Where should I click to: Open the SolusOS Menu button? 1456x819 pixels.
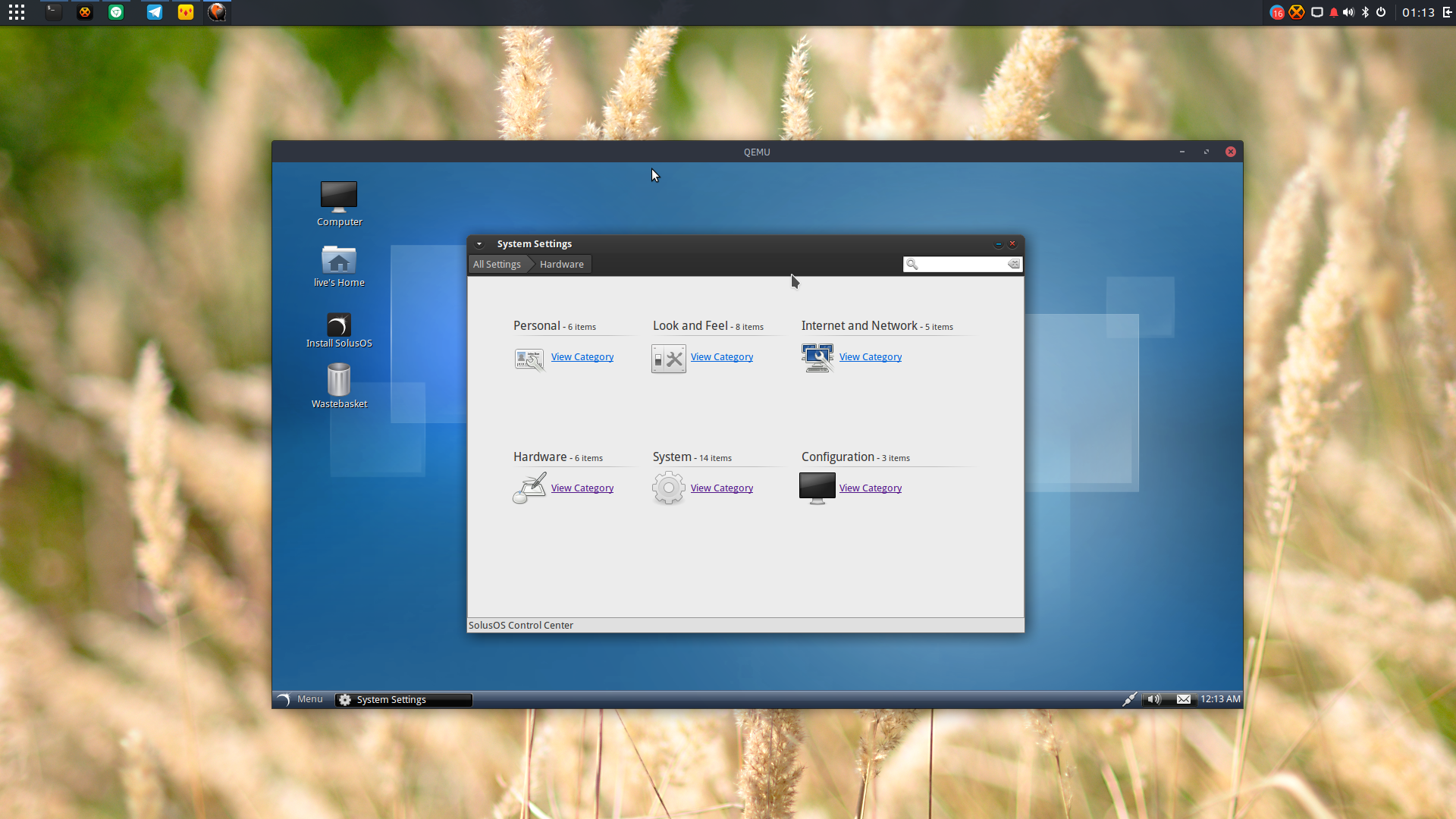[x=300, y=699]
